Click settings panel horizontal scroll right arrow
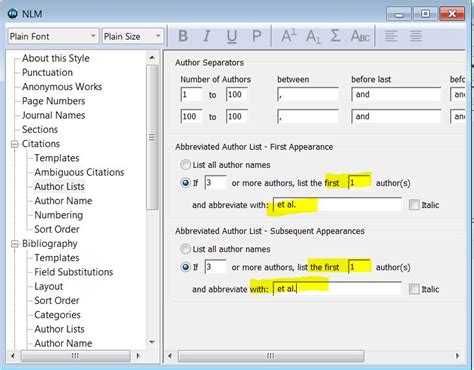The width and height of the screenshot is (474, 370). click(457, 356)
